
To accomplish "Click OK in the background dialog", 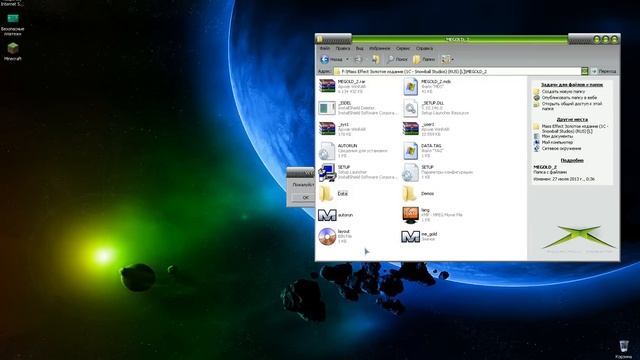I will pyautogui.click(x=304, y=197).
